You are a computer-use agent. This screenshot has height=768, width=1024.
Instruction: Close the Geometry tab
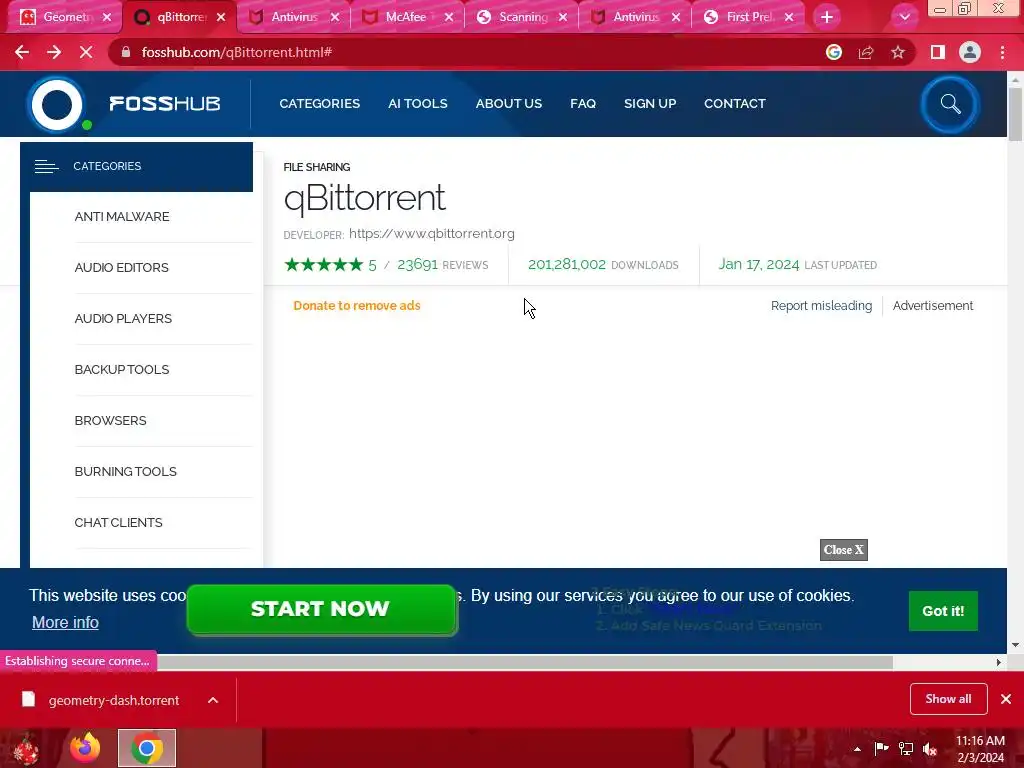pyautogui.click(x=107, y=17)
